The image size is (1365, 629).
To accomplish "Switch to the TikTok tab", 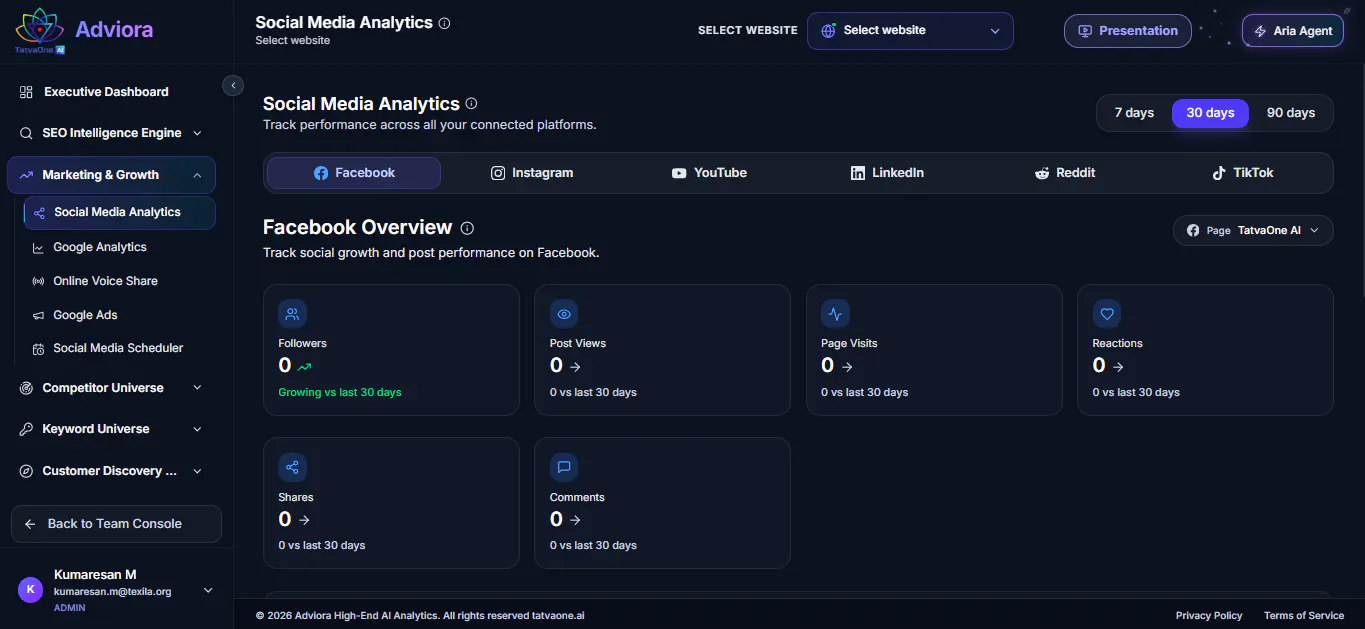I will point(1243,173).
